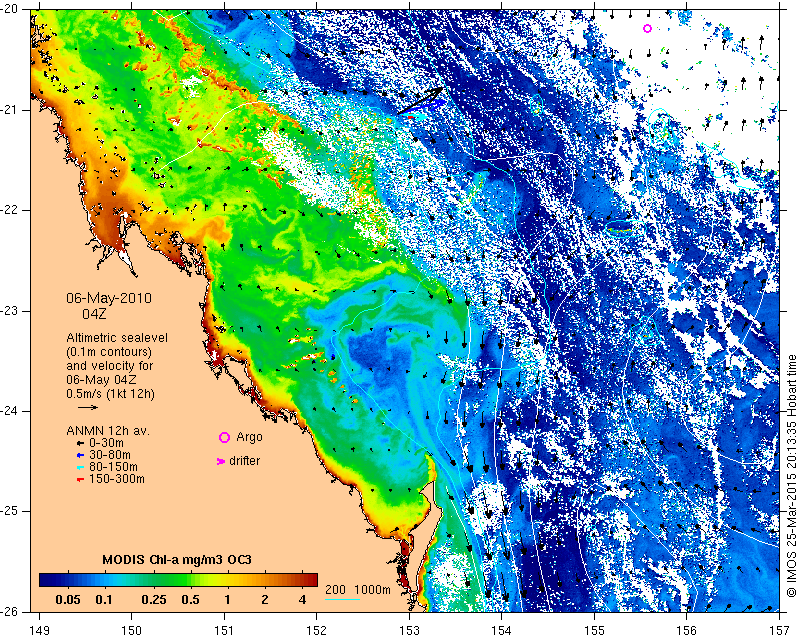Image resolution: width=800 pixels, height=640 pixels.
Task: Click the 0.5m/s velocity scale arrow
Action: point(88,407)
